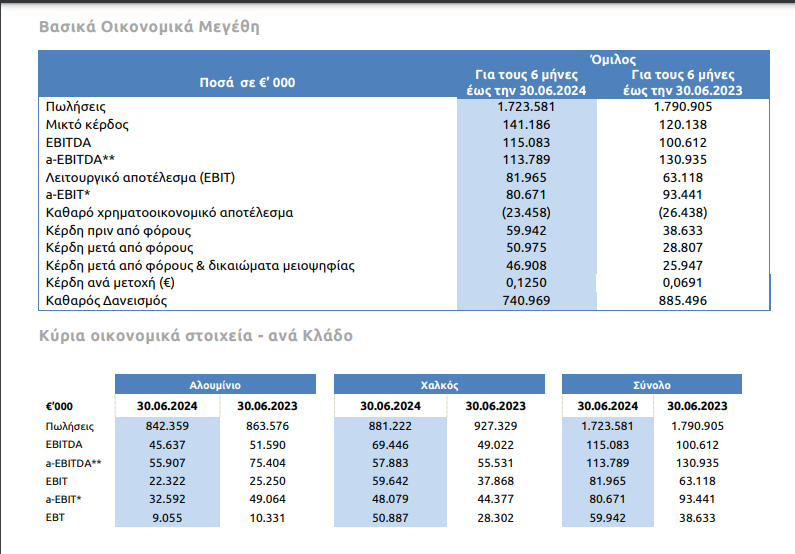Click the after-tax profit value 28.807
795x554 pixels.
coord(683,248)
